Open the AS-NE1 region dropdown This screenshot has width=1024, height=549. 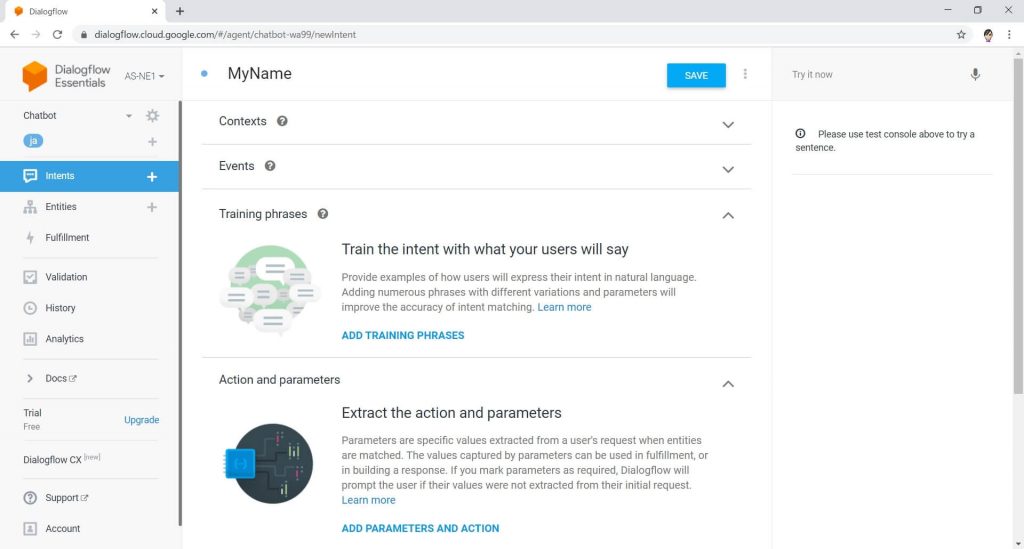pos(144,76)
